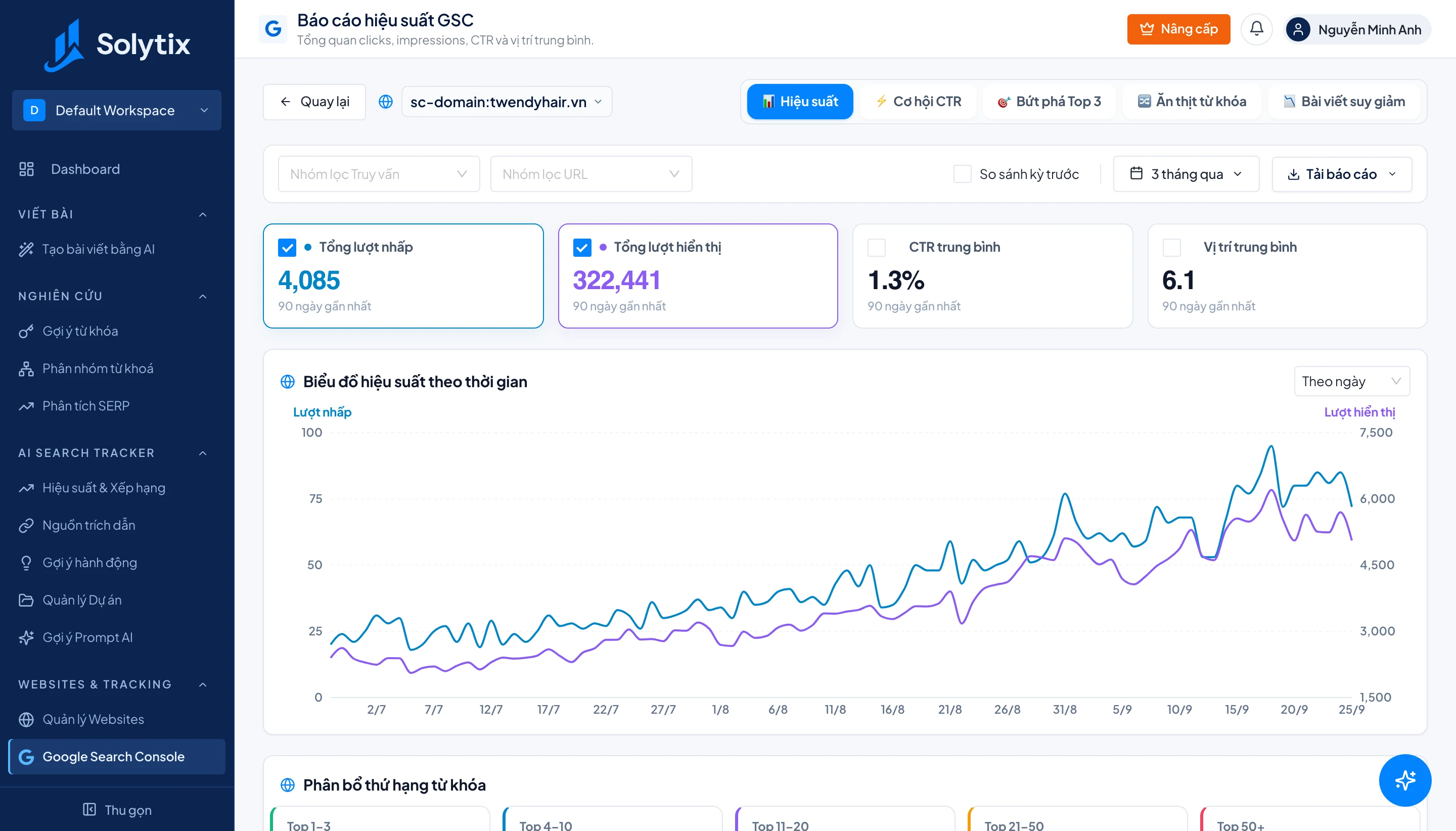Open the 3 tháng qua date range dropdown
1456x831 pixels.
point(1186,174)
